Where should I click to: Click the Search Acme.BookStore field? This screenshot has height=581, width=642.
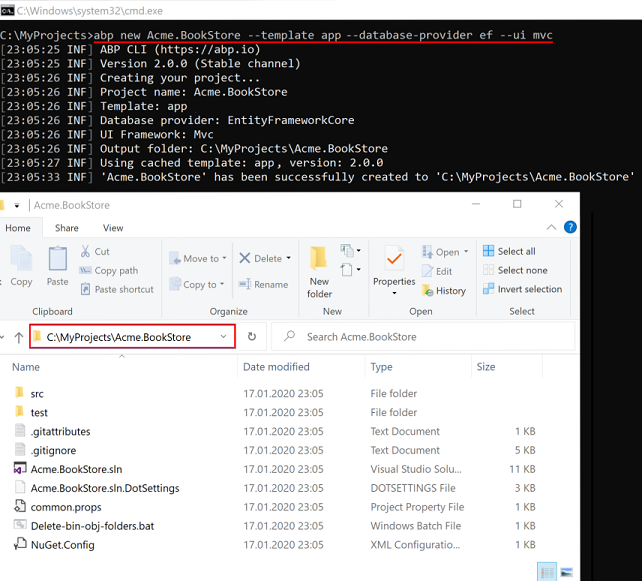[430, 337]
